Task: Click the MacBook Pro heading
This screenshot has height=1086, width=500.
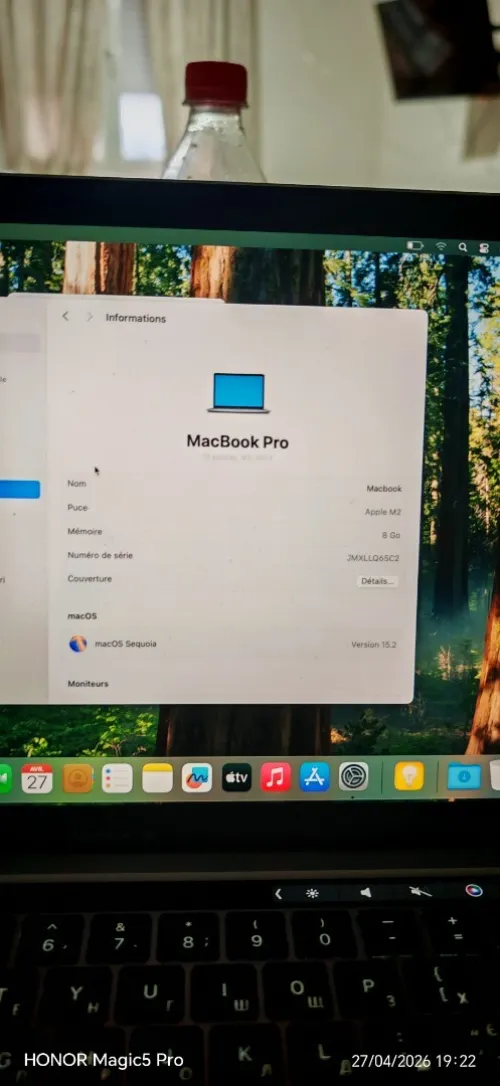Action: click(x=238, y=441)
